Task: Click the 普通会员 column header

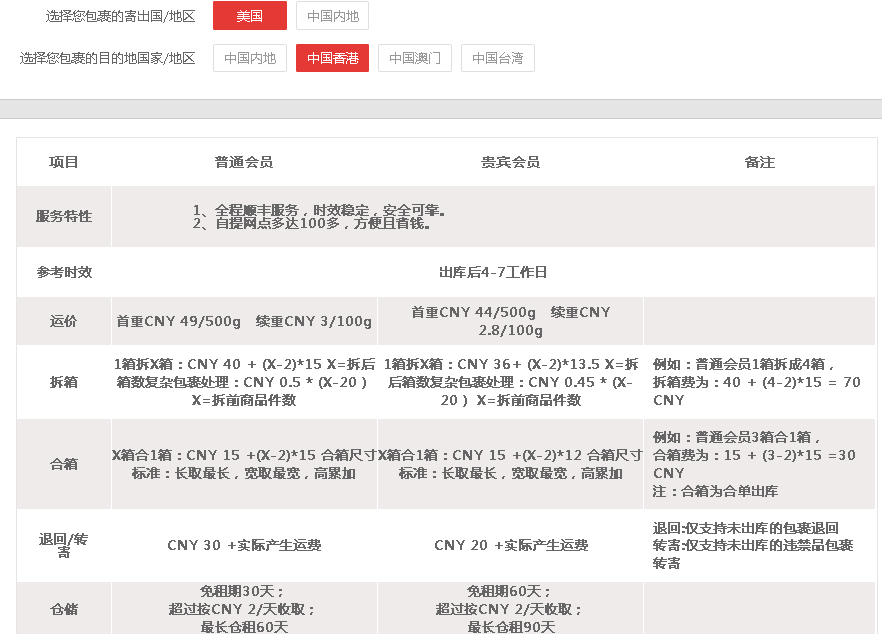Action: pyautogui.click(x=244, y=162)
